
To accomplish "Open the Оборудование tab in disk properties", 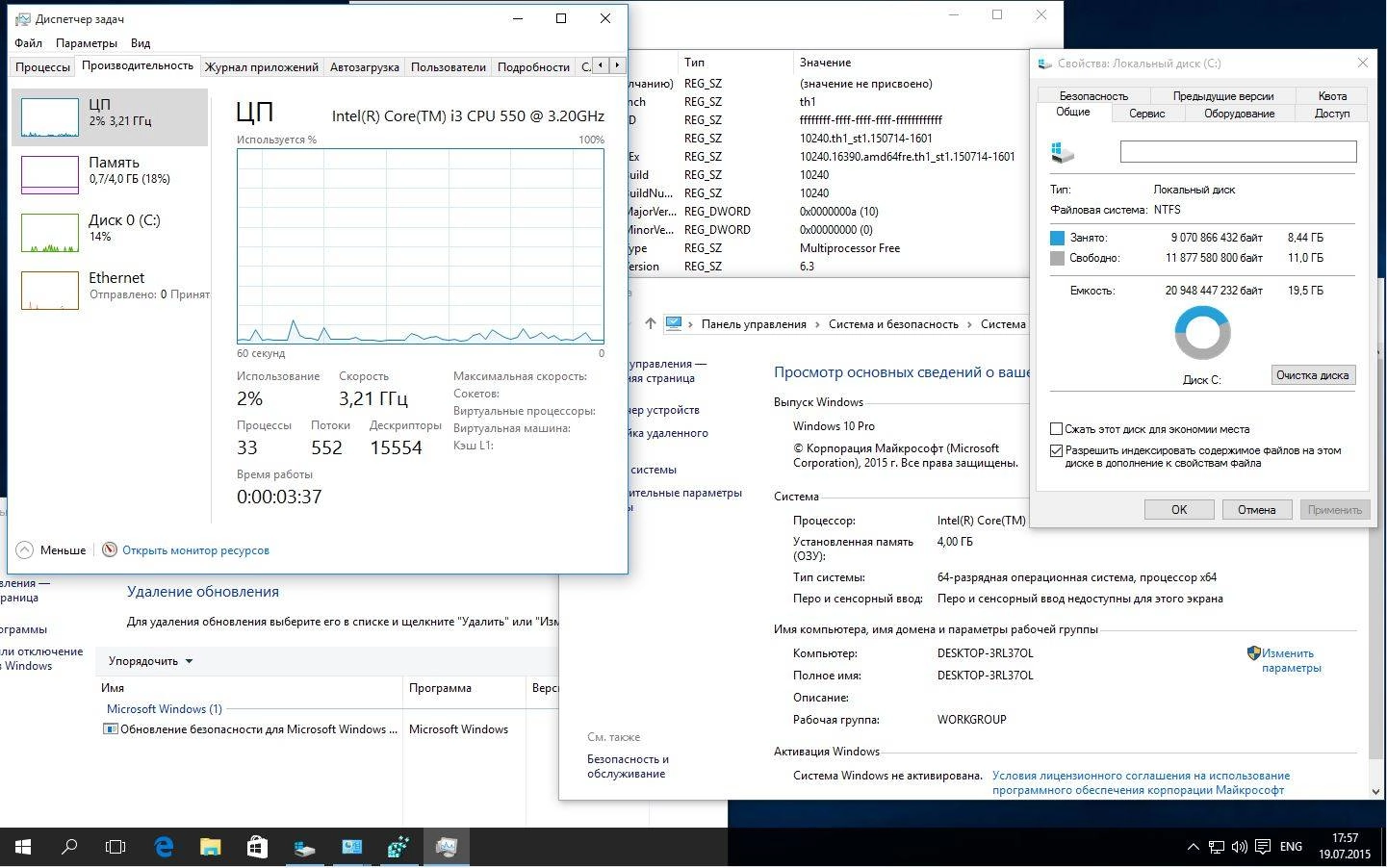I will click(x=1239, y=114).
